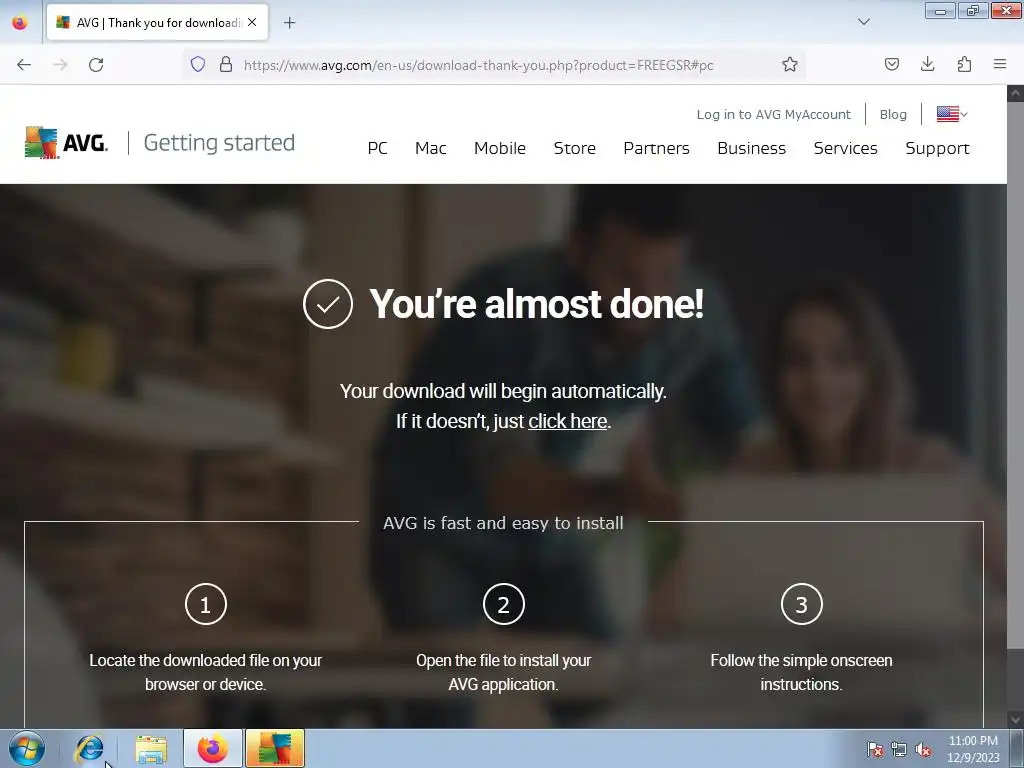Open the Business menu

(751, 148)
